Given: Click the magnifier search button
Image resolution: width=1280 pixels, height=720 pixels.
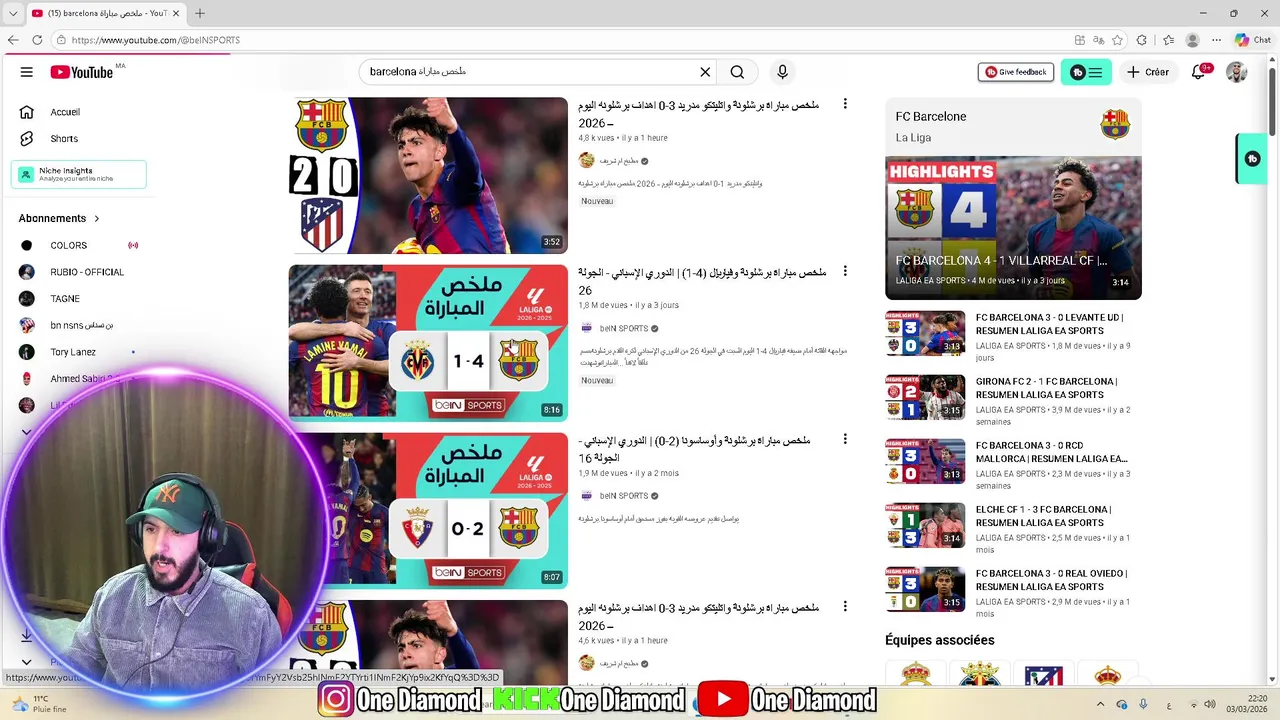Looking at the screenshot, I should (737, 72).
